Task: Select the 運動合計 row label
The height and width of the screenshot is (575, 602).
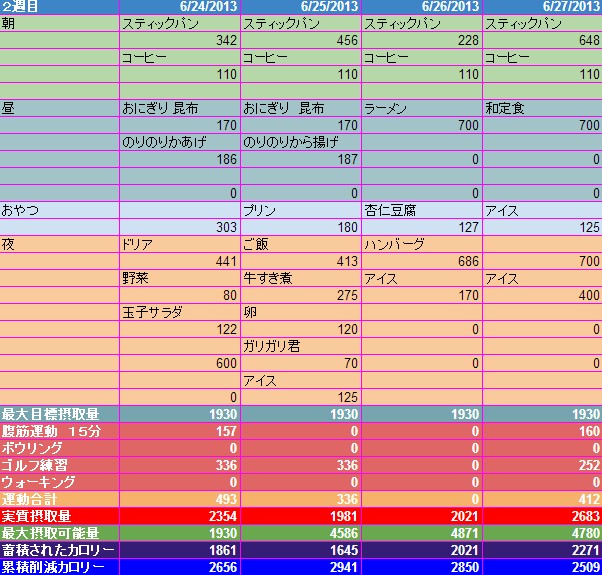Action: tap(59, 499)
